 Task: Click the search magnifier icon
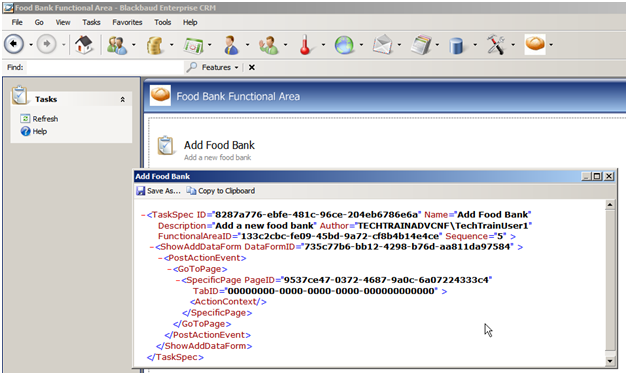(x=191, y=67)
